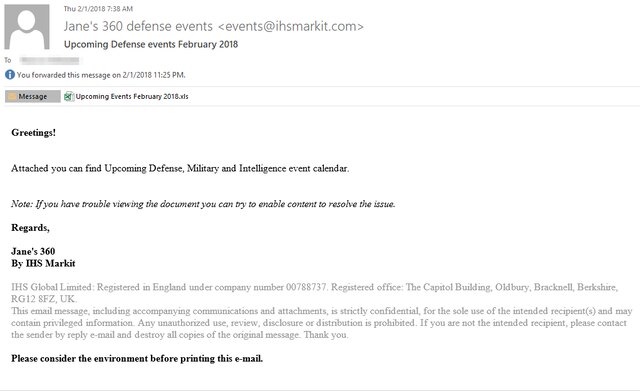640x391 pixels.
Task: Open the Upcoming Events February 2018.xls attachment
Action: pos(127,96)
